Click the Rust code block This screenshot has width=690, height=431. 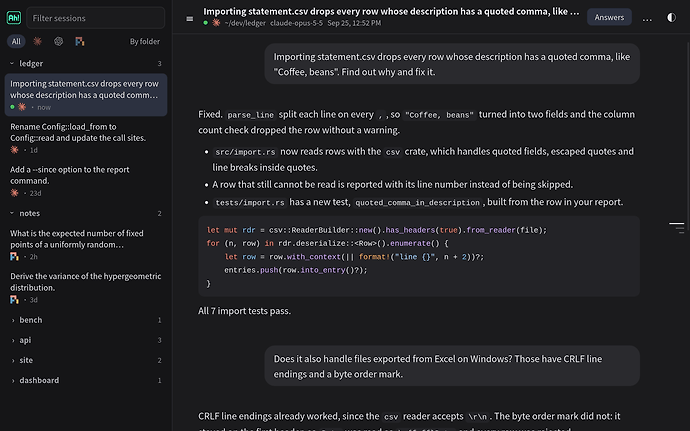[418, 256]
